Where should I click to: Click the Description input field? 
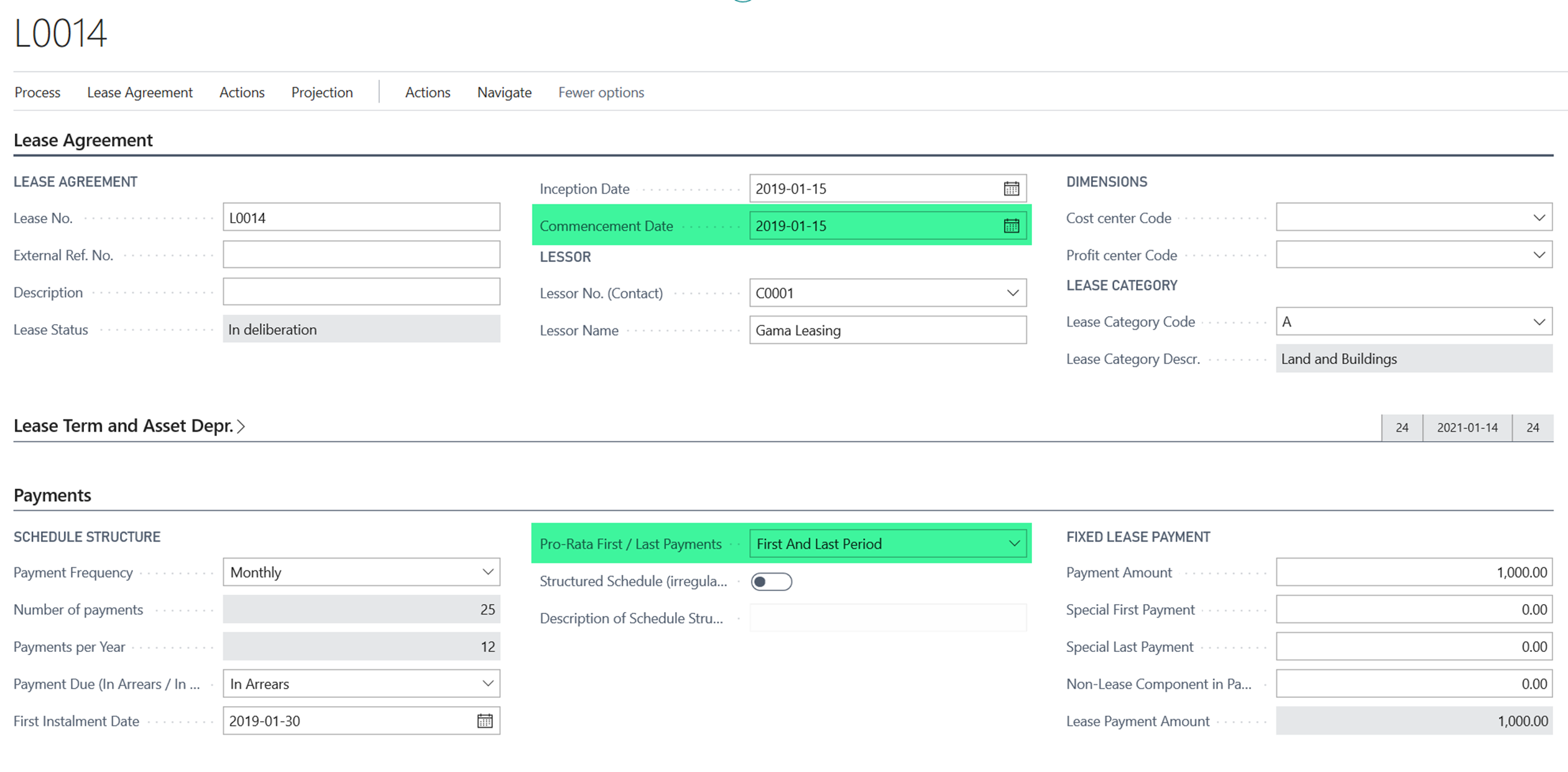coord(361,292)
